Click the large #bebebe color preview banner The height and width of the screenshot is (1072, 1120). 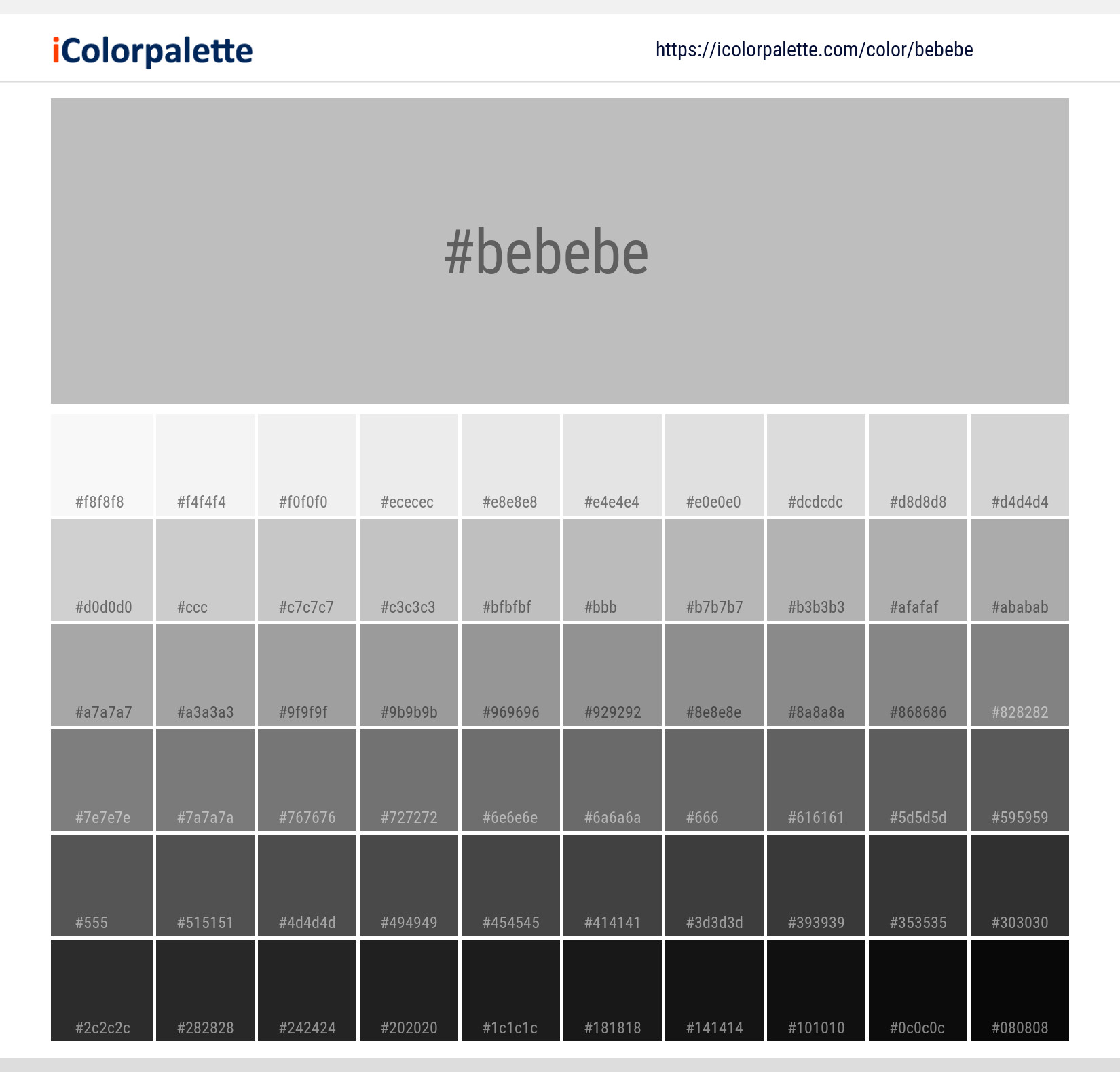pyautogui.click(x=560, y=251)
